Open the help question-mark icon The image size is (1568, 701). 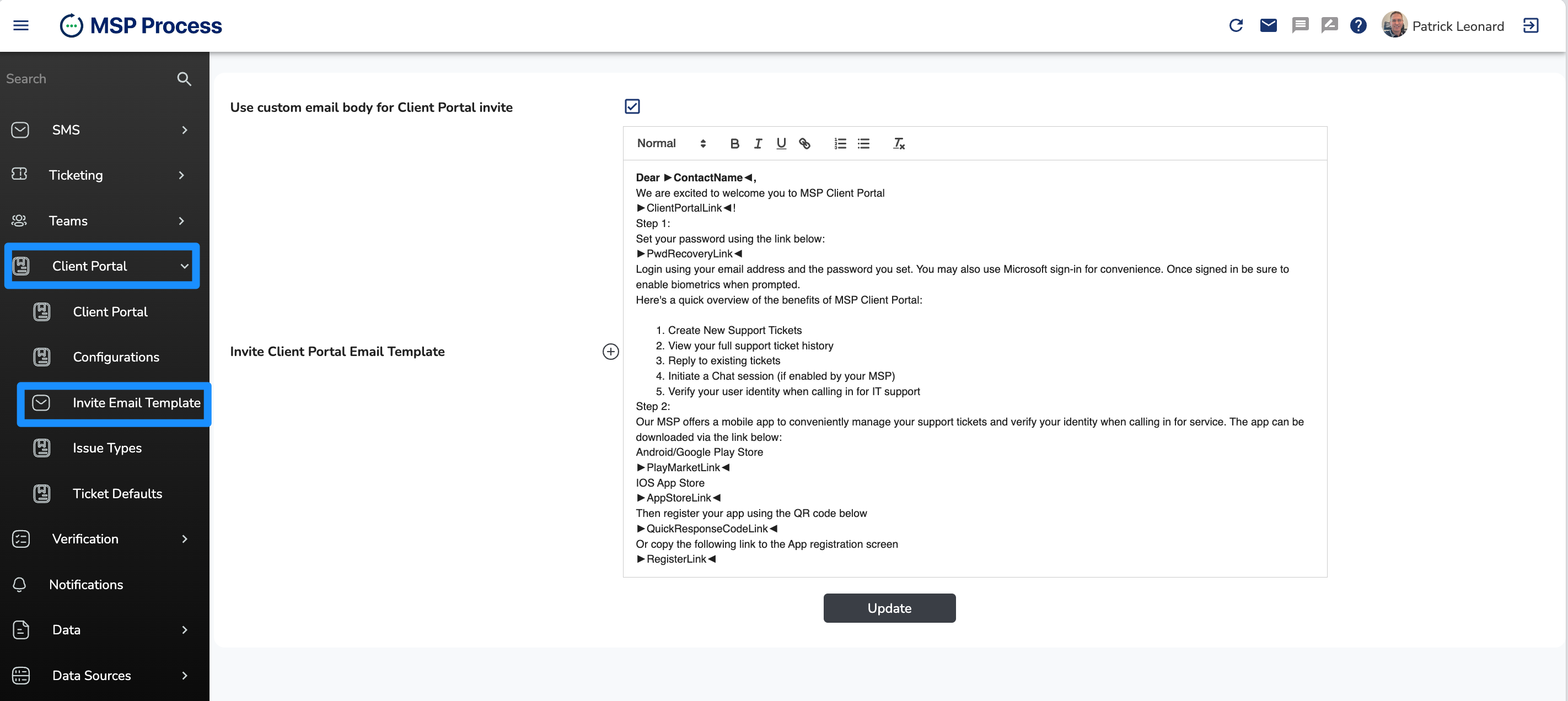coord(1358,25)
